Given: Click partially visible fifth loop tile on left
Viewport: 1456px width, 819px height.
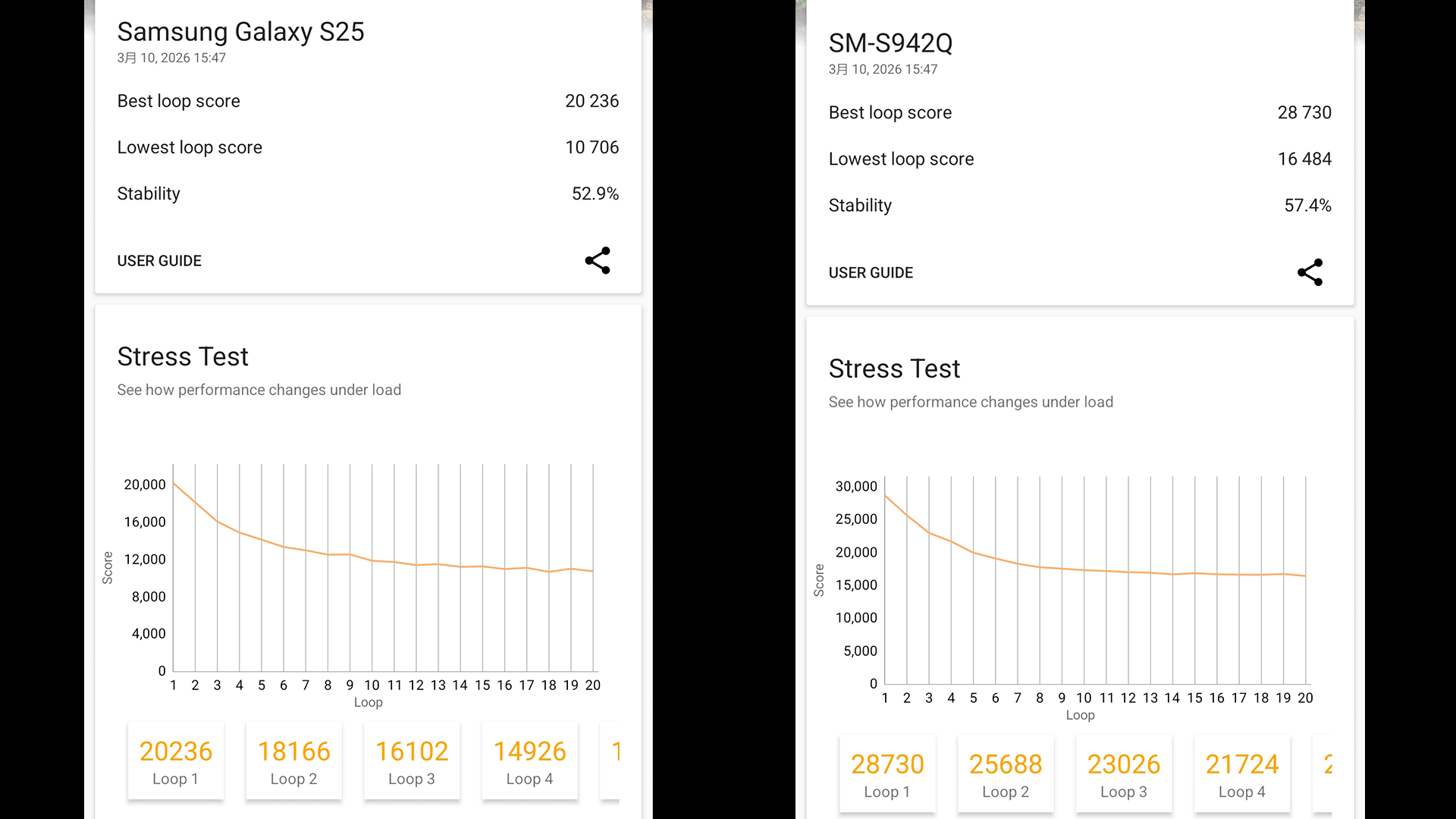Looking at the screenshot, I should (611, 761).
